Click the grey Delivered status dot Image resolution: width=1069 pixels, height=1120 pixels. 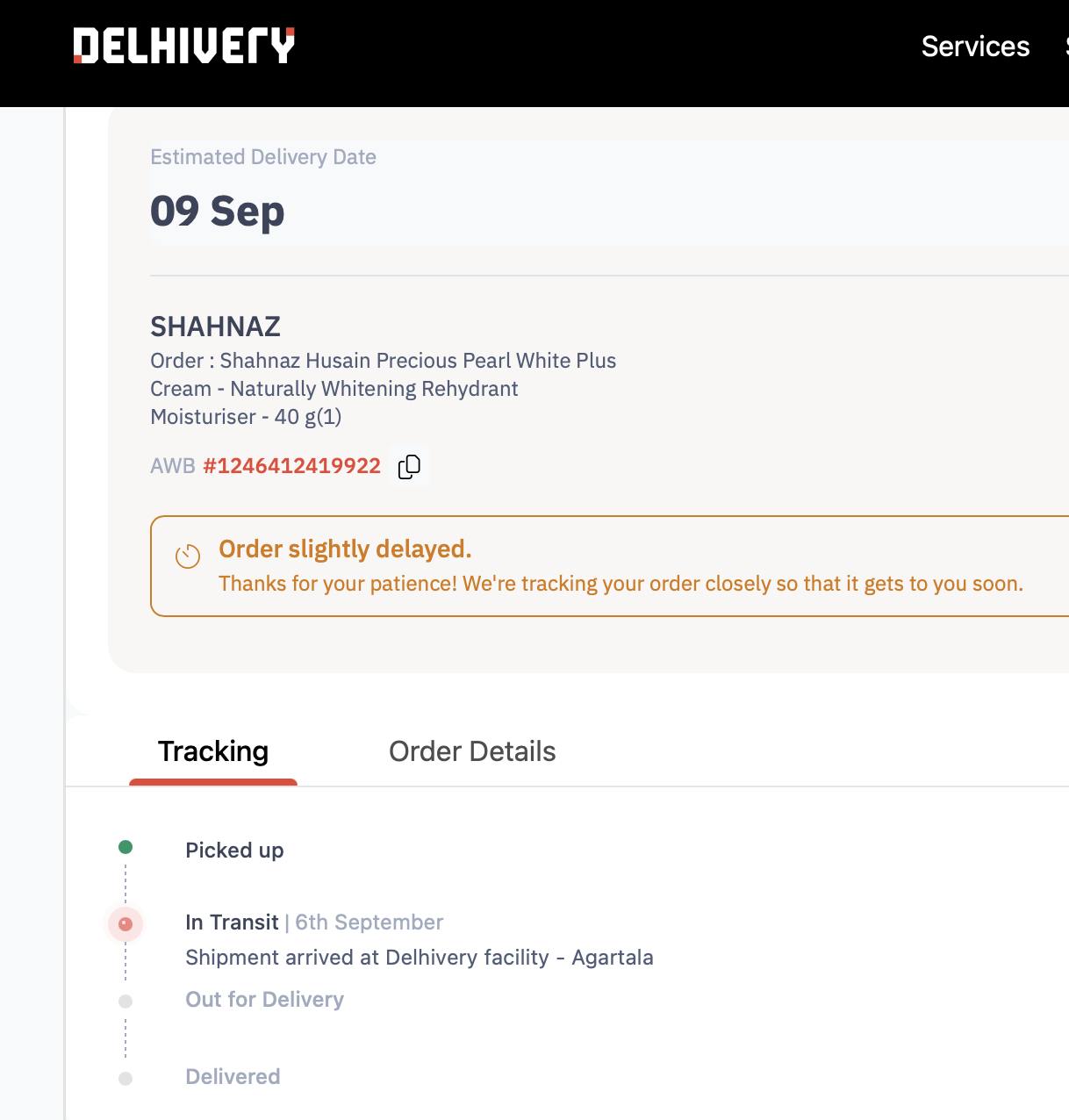click(x=126, y=1079)
